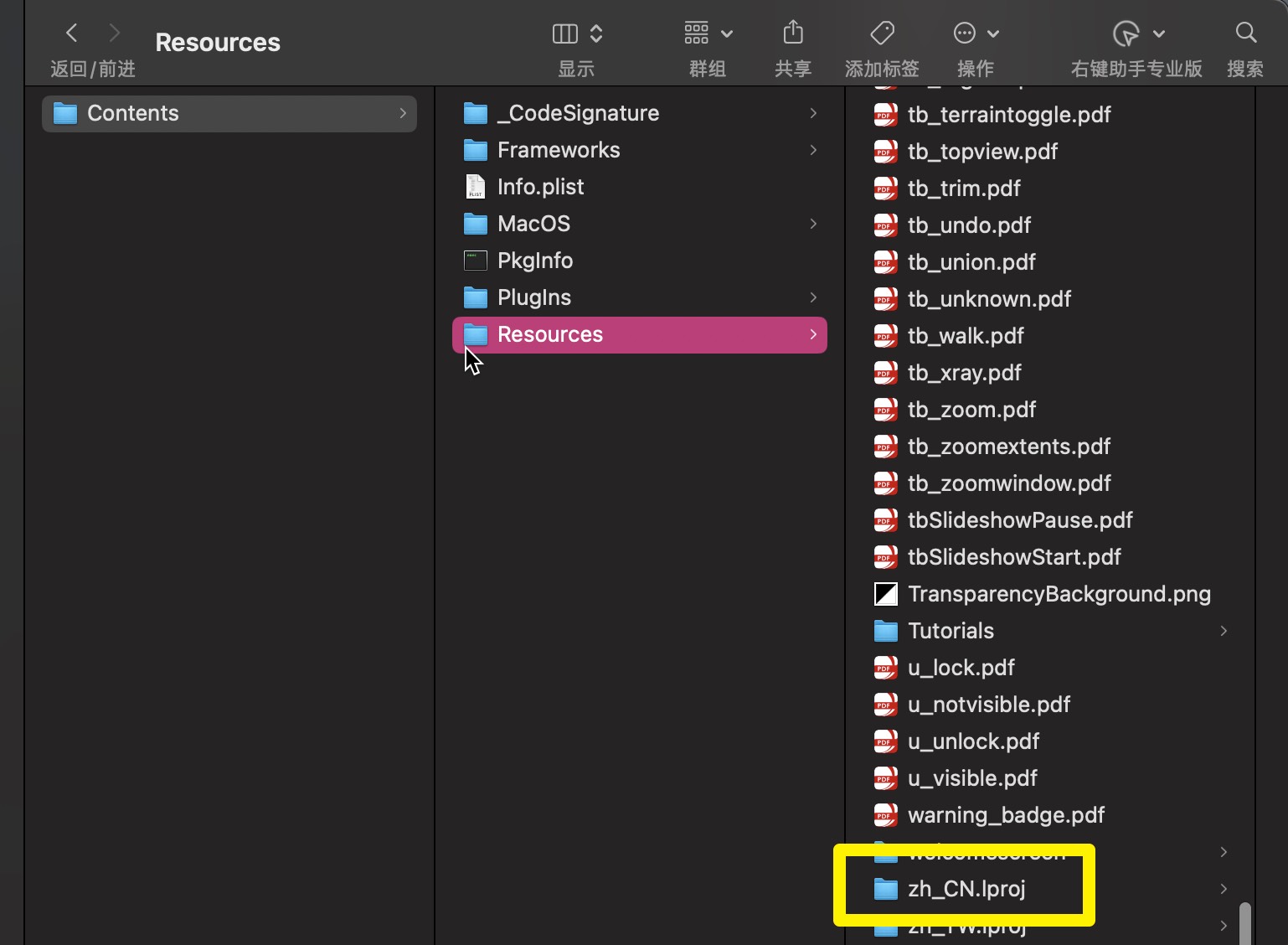Select the _CodeSignature folder

point(578,113)
